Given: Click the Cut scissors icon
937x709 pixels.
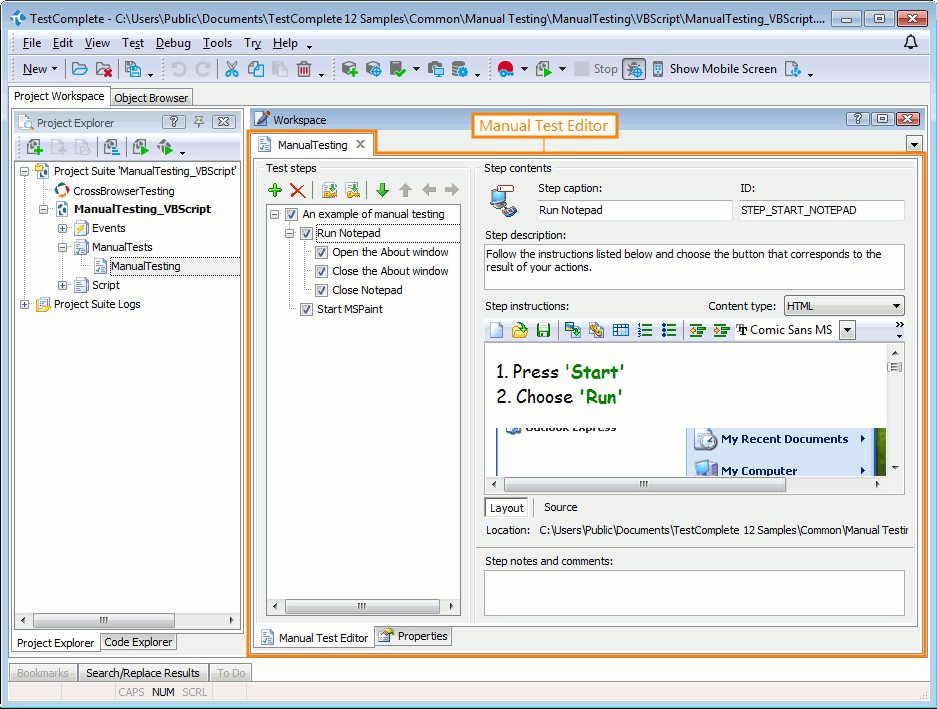Looking at the screenshot, I should pos(231,69).
